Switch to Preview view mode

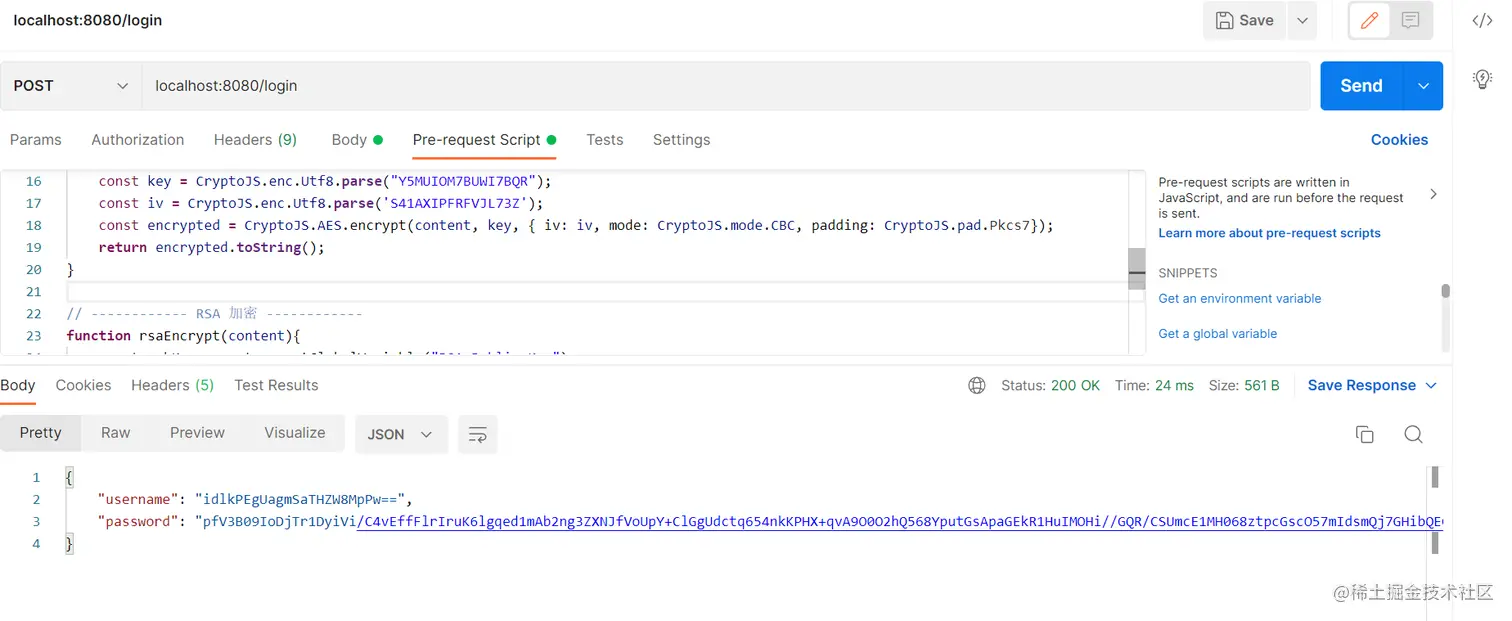197,433
